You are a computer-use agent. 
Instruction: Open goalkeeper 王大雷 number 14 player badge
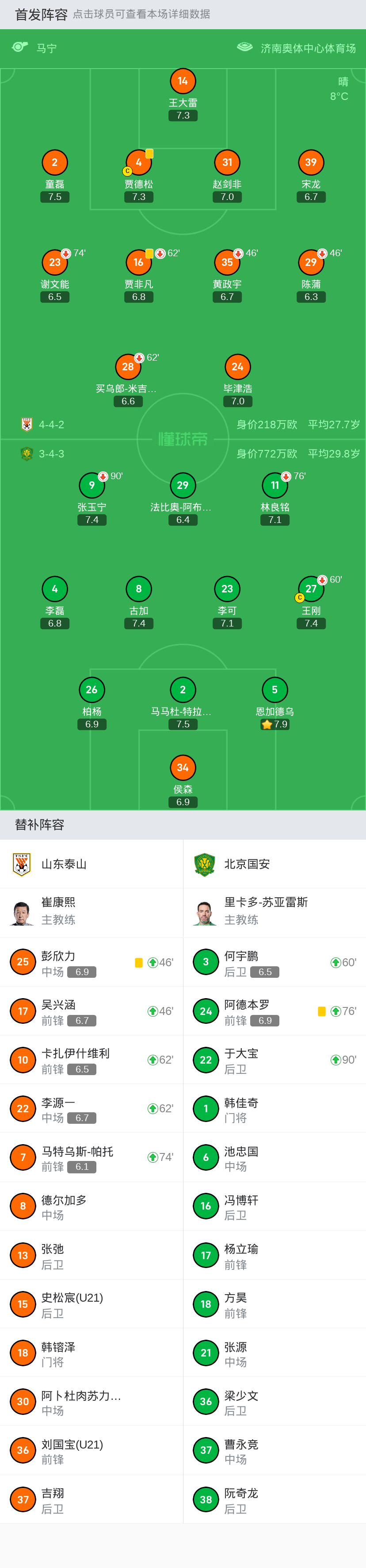183,81
